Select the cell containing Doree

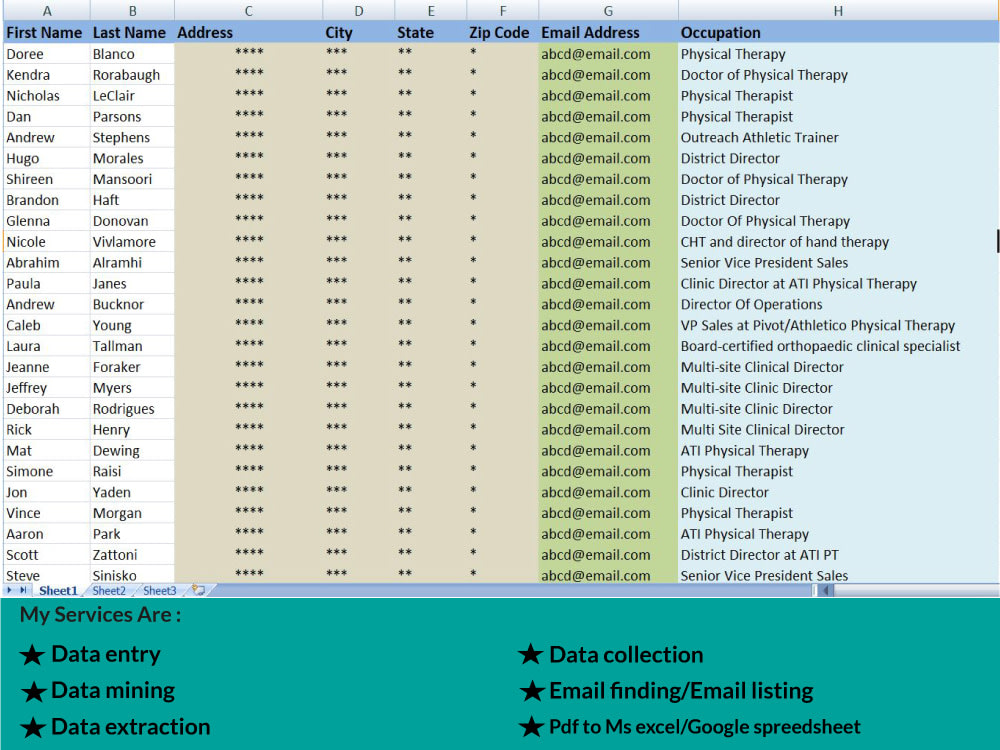[x=47, y=54]
